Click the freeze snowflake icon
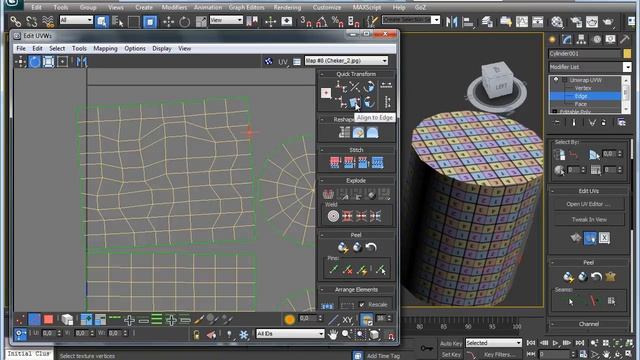The image size is (640, 360). [x=244, y=335]
